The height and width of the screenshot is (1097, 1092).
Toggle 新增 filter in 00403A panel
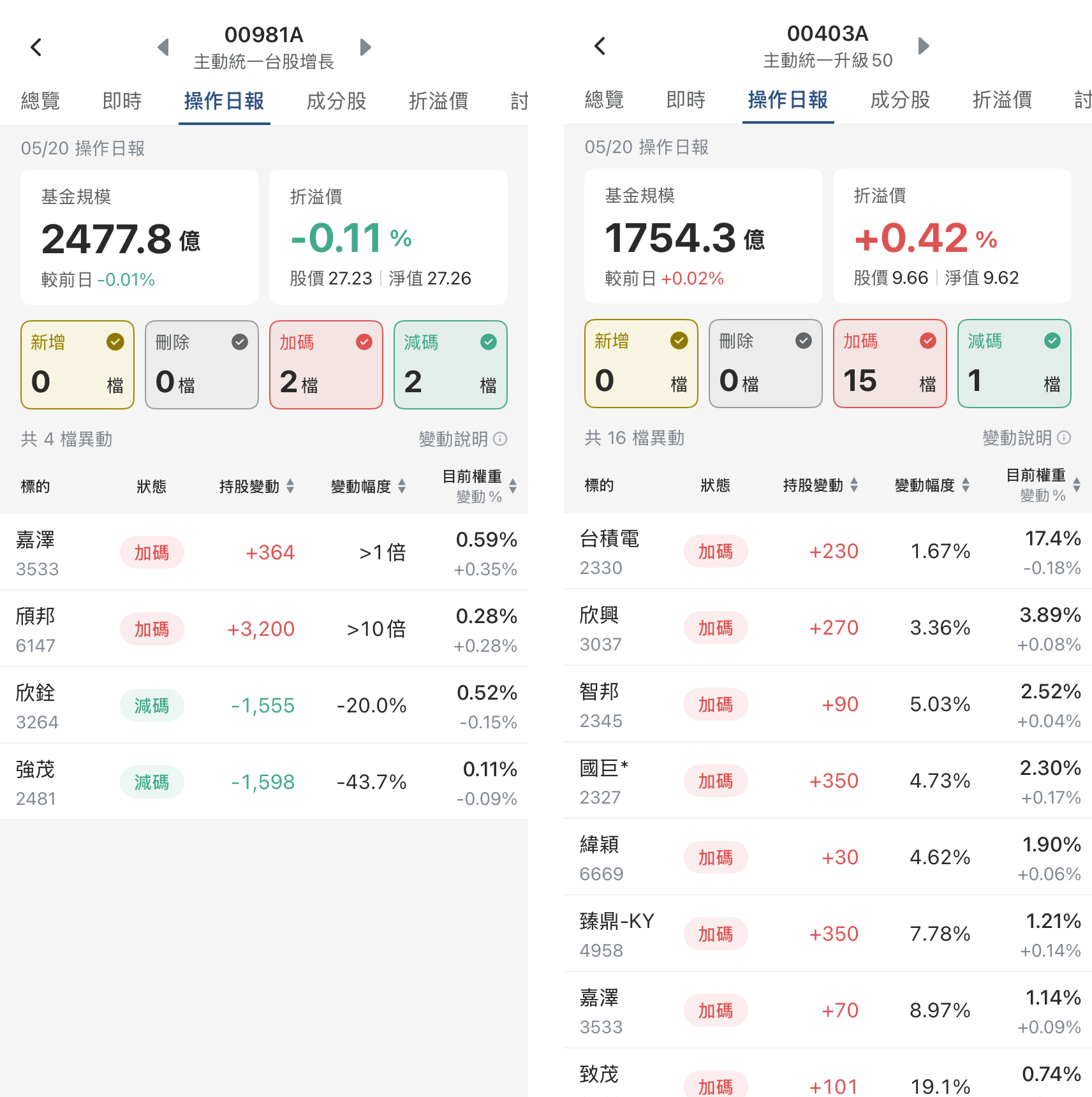click(641, 363)
